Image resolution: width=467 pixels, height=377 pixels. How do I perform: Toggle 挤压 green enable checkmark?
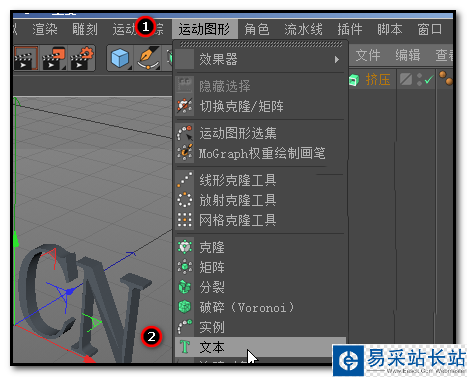429,79
